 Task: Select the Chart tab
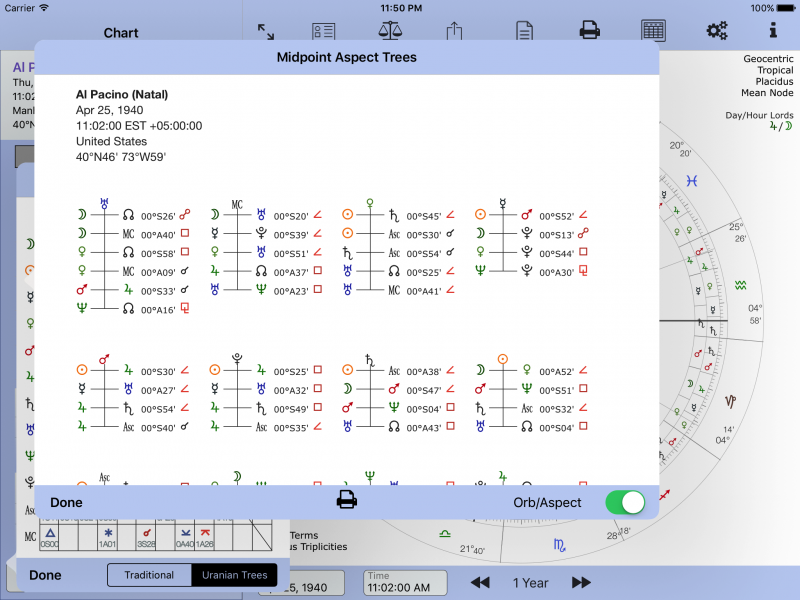point(121,32)
